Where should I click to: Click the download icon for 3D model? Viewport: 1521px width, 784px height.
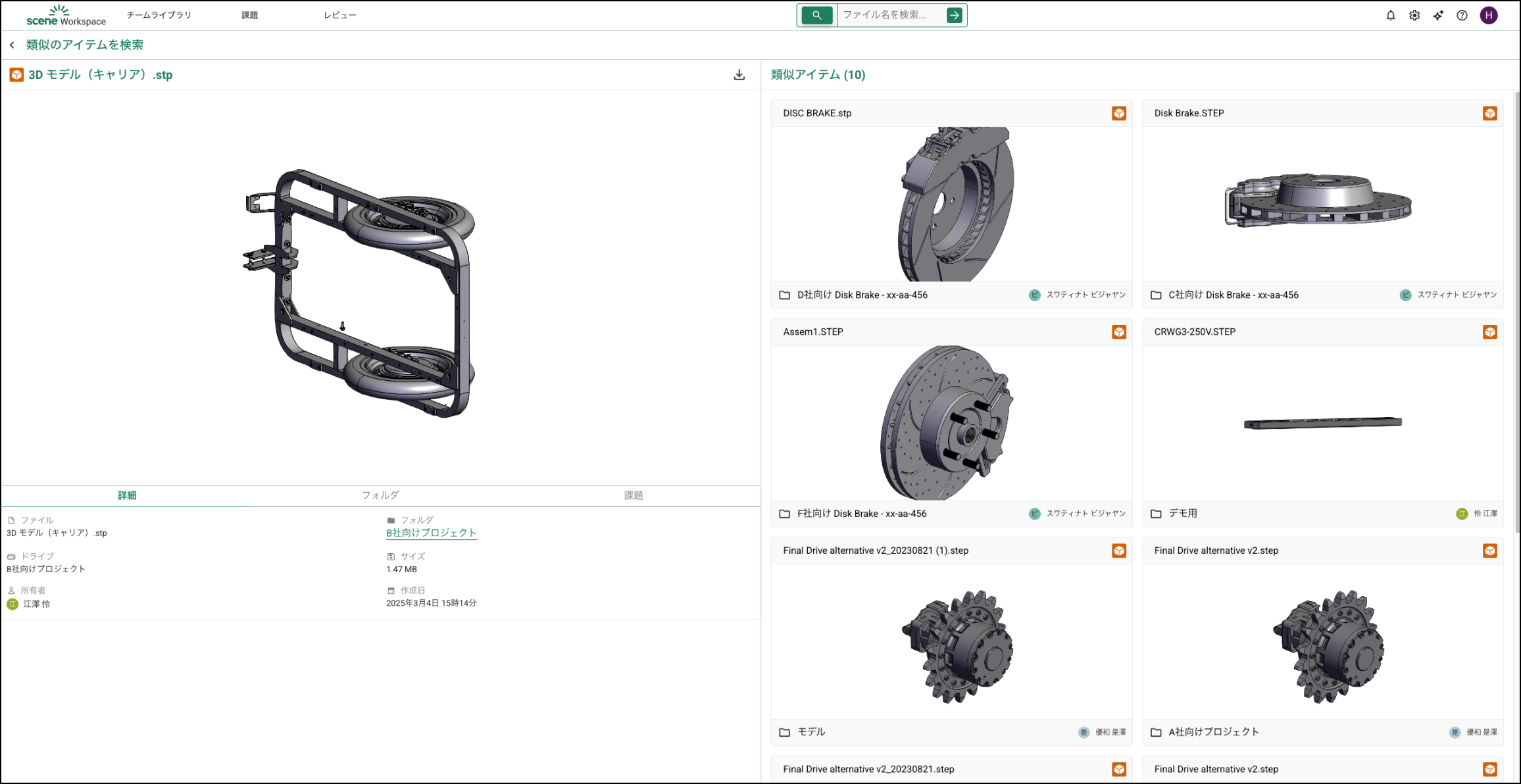[739, 75]
